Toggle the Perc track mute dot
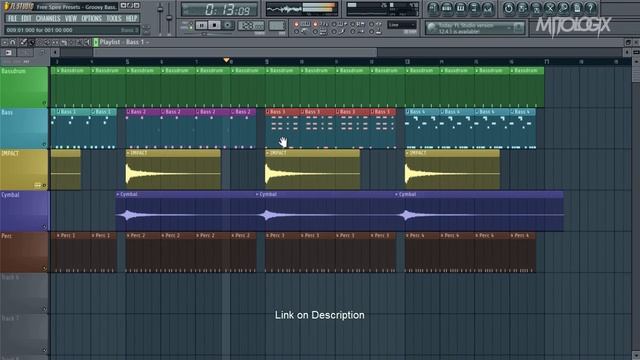This screenshot has width=640, height=360. pyautogui.click(x=44, y=269)
